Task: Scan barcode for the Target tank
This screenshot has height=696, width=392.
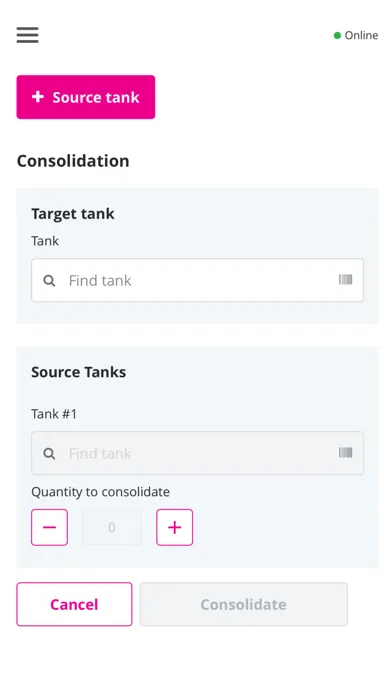Action: click(x=345, y=279)
